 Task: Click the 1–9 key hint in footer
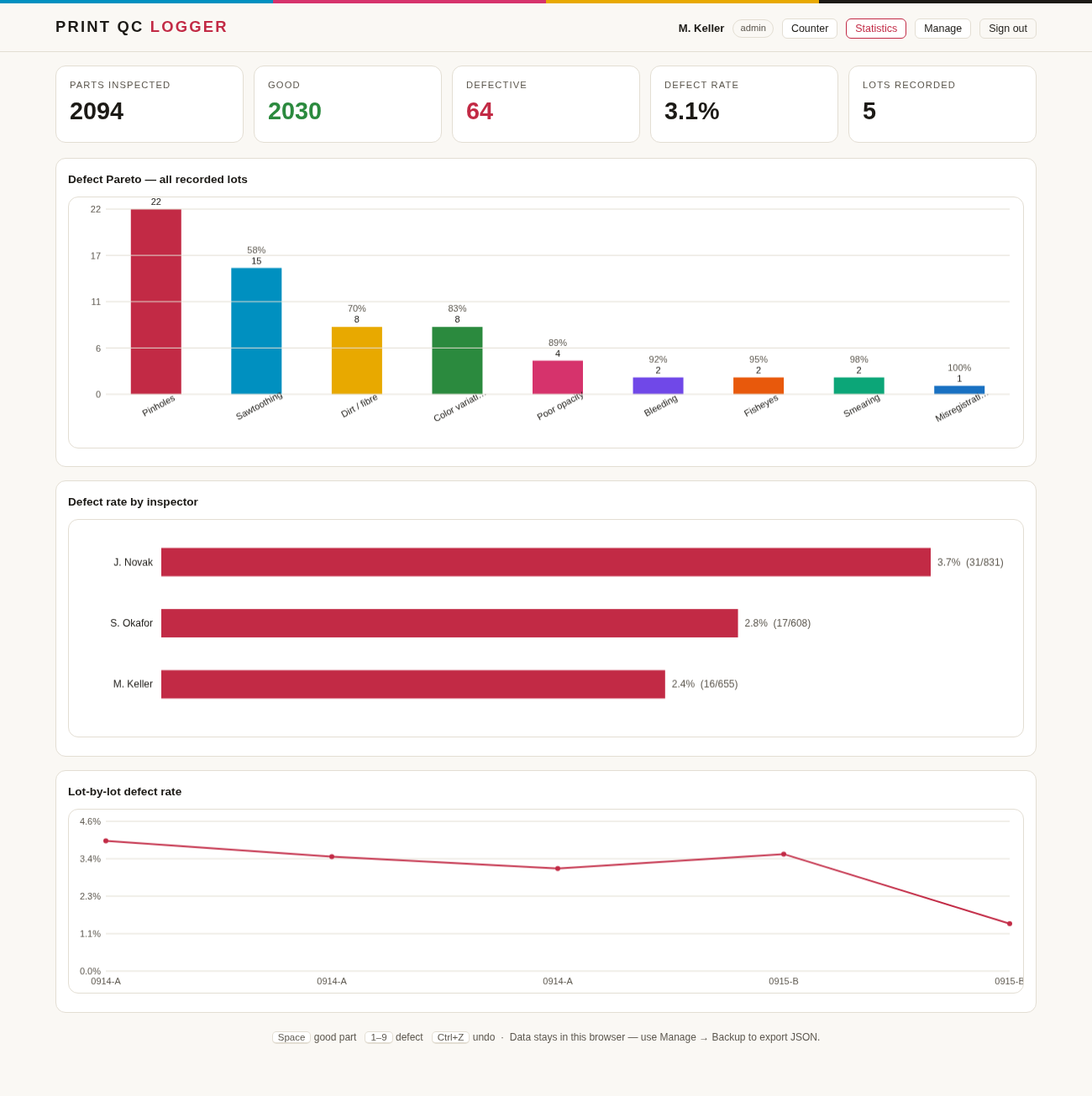point(379,1037)
